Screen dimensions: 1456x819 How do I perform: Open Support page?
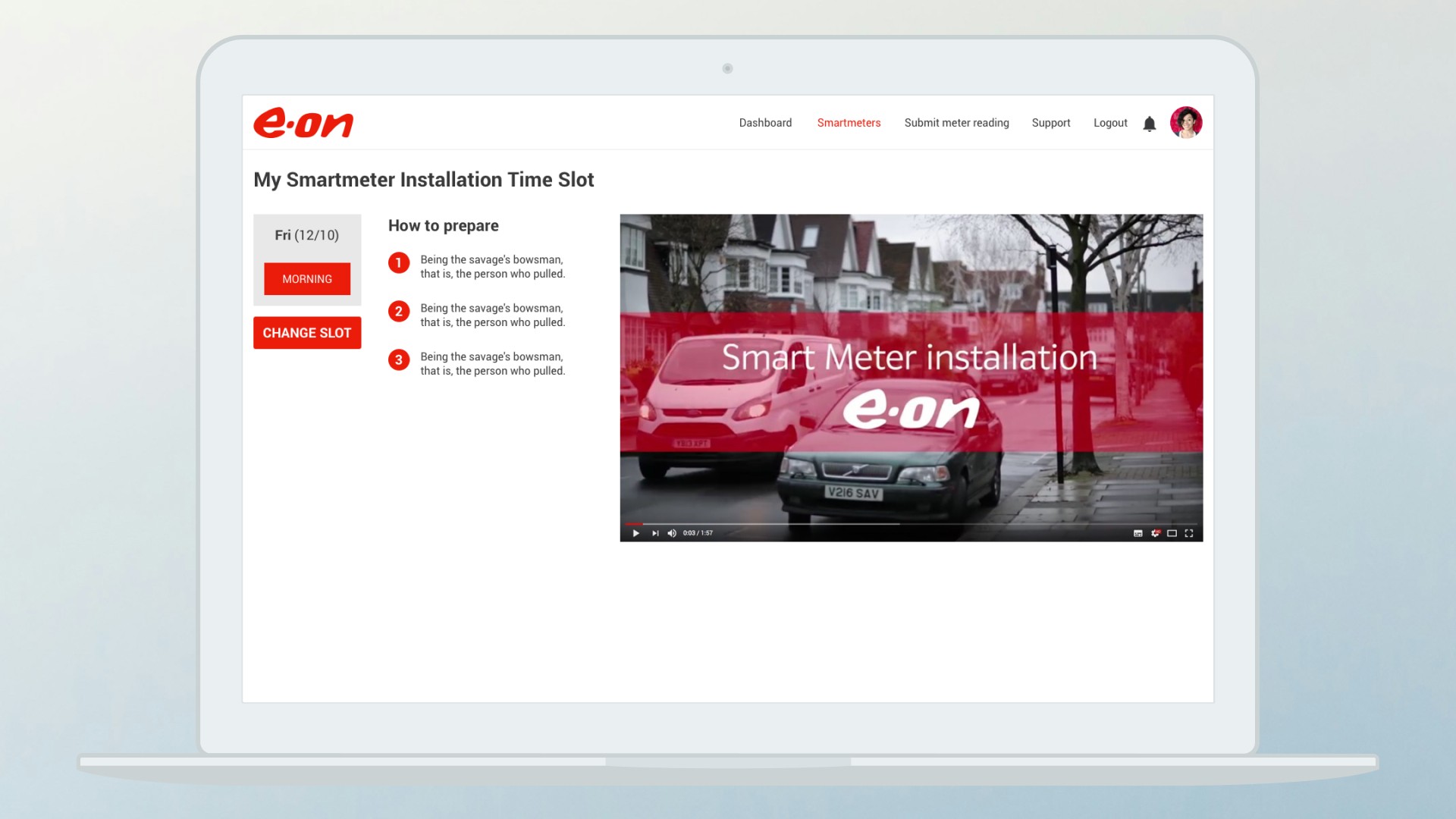click(1051, 123)
